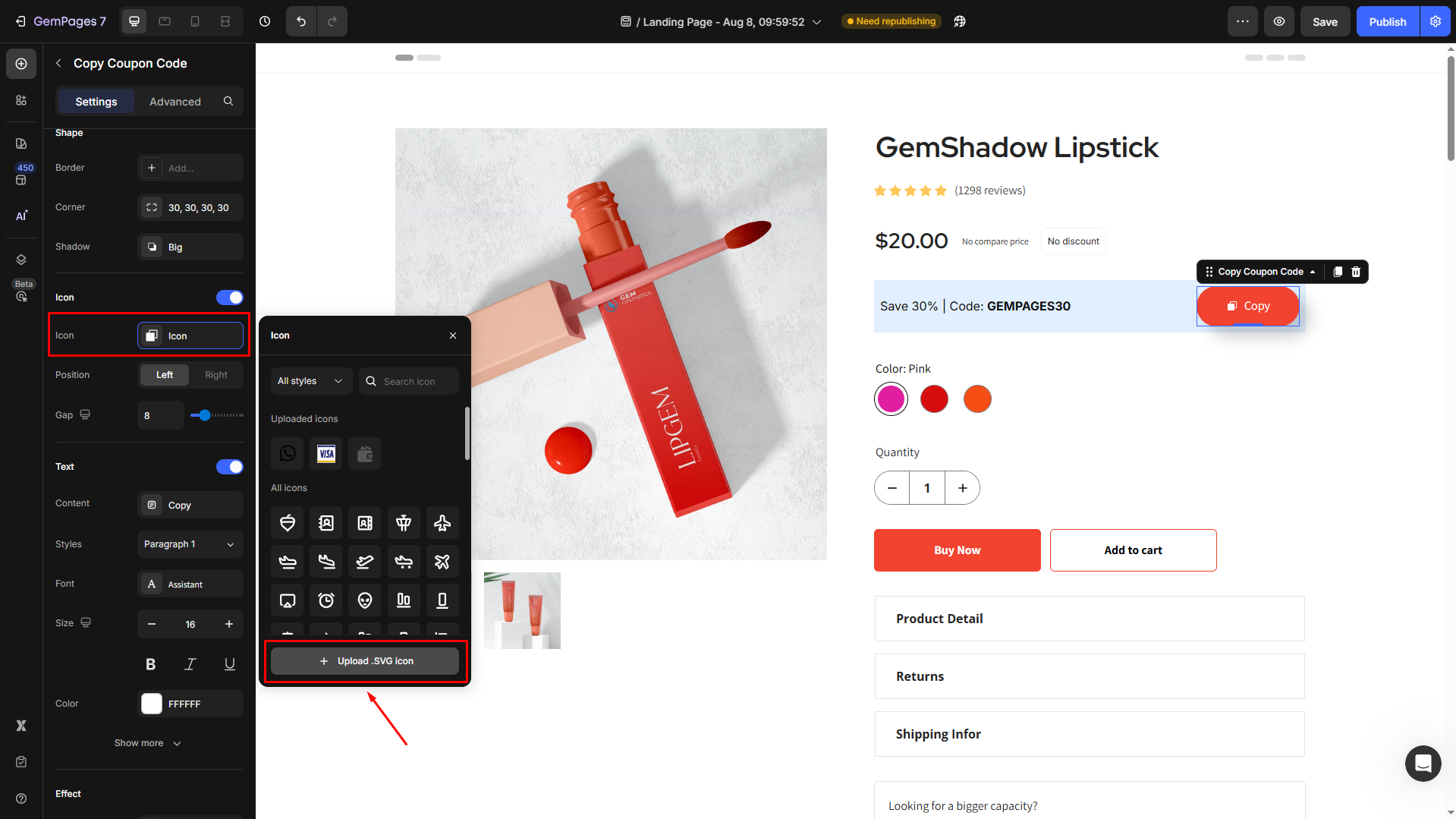Click the red Copy coupon button
Image resolution: width=1456 pixels, height=819 pixels.
coord(1248,306)
